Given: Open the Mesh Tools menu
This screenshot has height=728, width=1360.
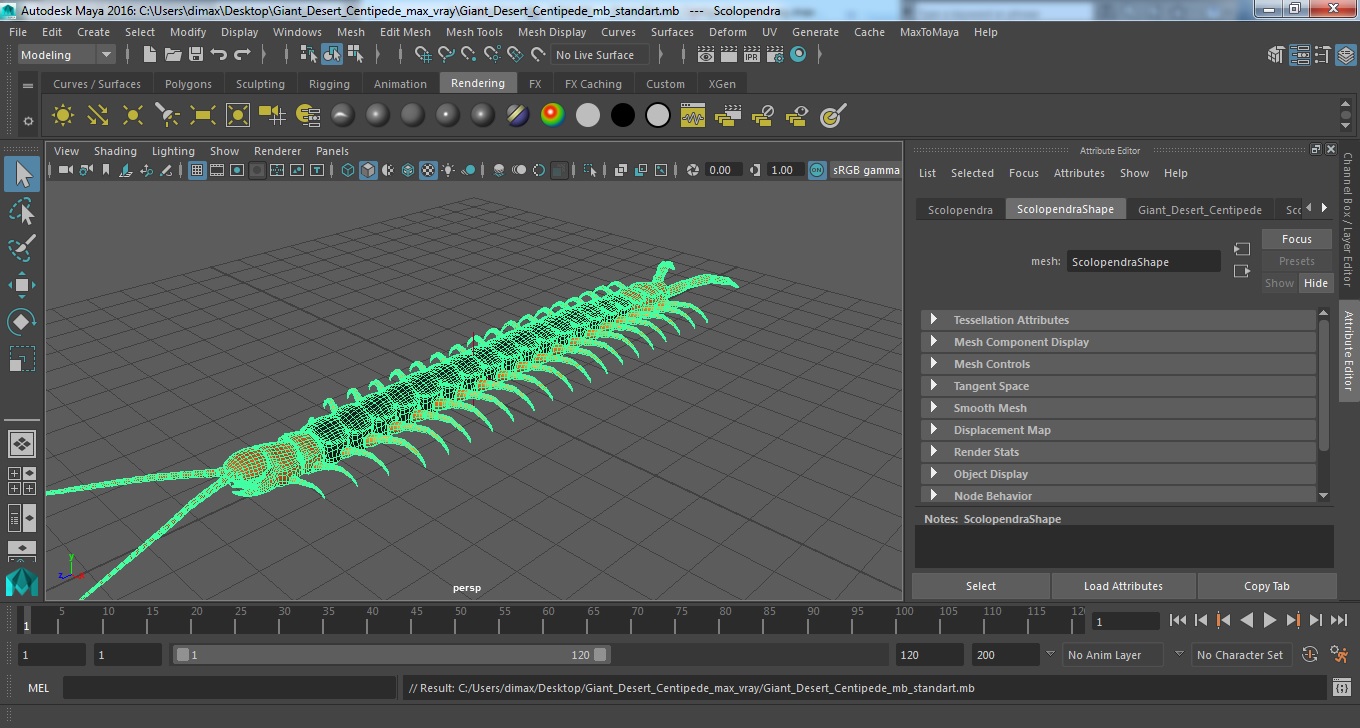Looking at the screenshot, I should click(x=474, y=32).
